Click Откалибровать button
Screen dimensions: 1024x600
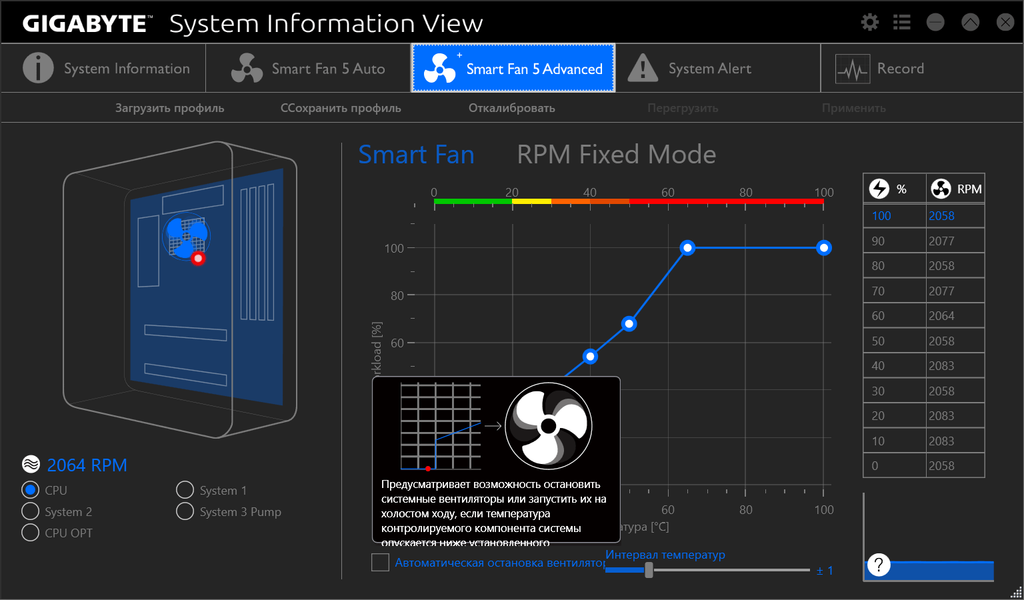511,108
